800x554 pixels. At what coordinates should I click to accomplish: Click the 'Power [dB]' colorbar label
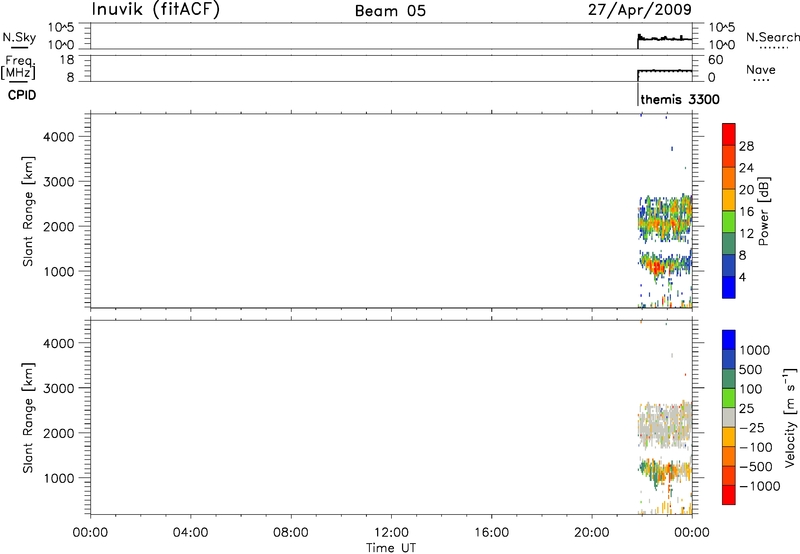click(763, 211)
